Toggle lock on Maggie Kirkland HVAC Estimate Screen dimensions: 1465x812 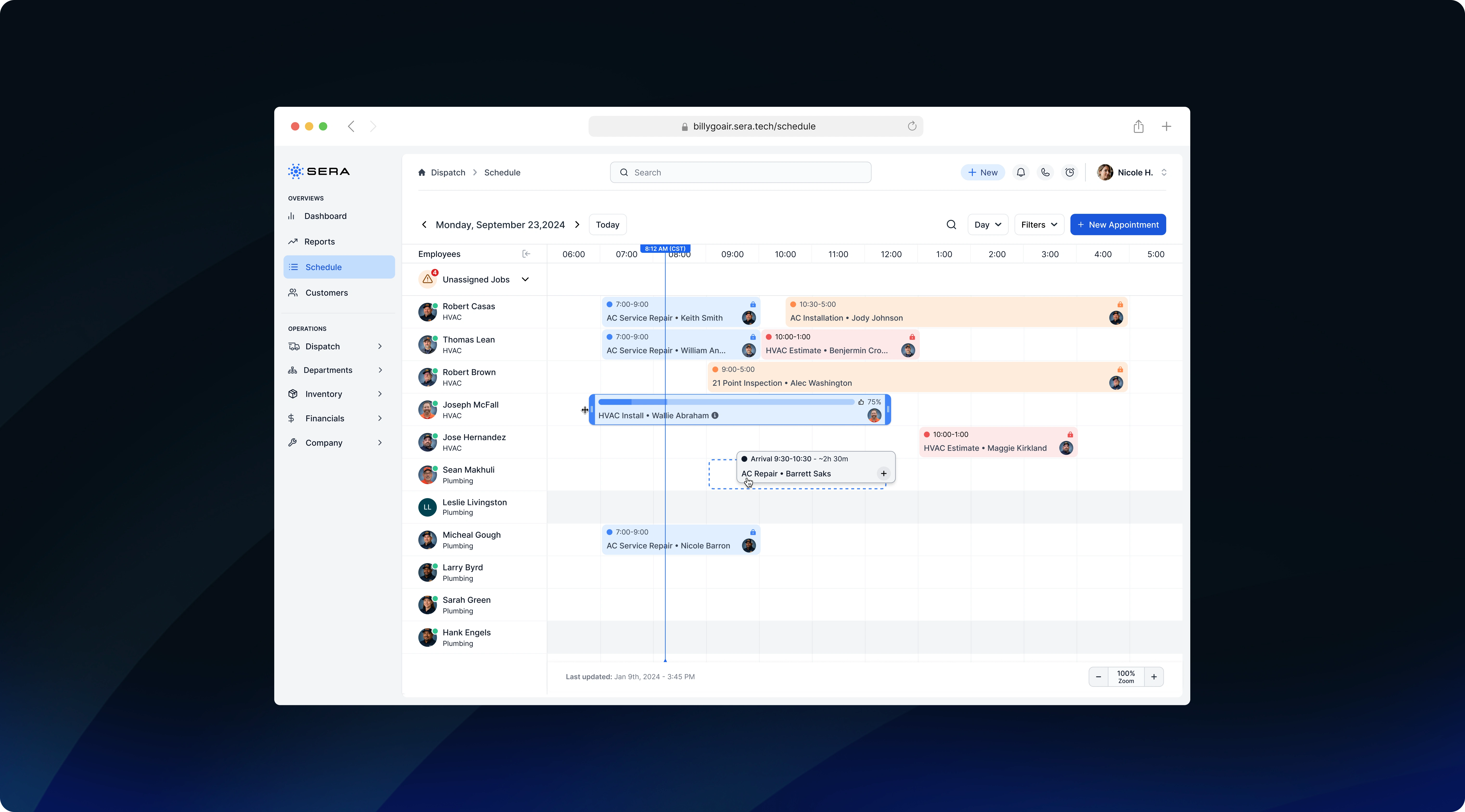coord(1070,434)
